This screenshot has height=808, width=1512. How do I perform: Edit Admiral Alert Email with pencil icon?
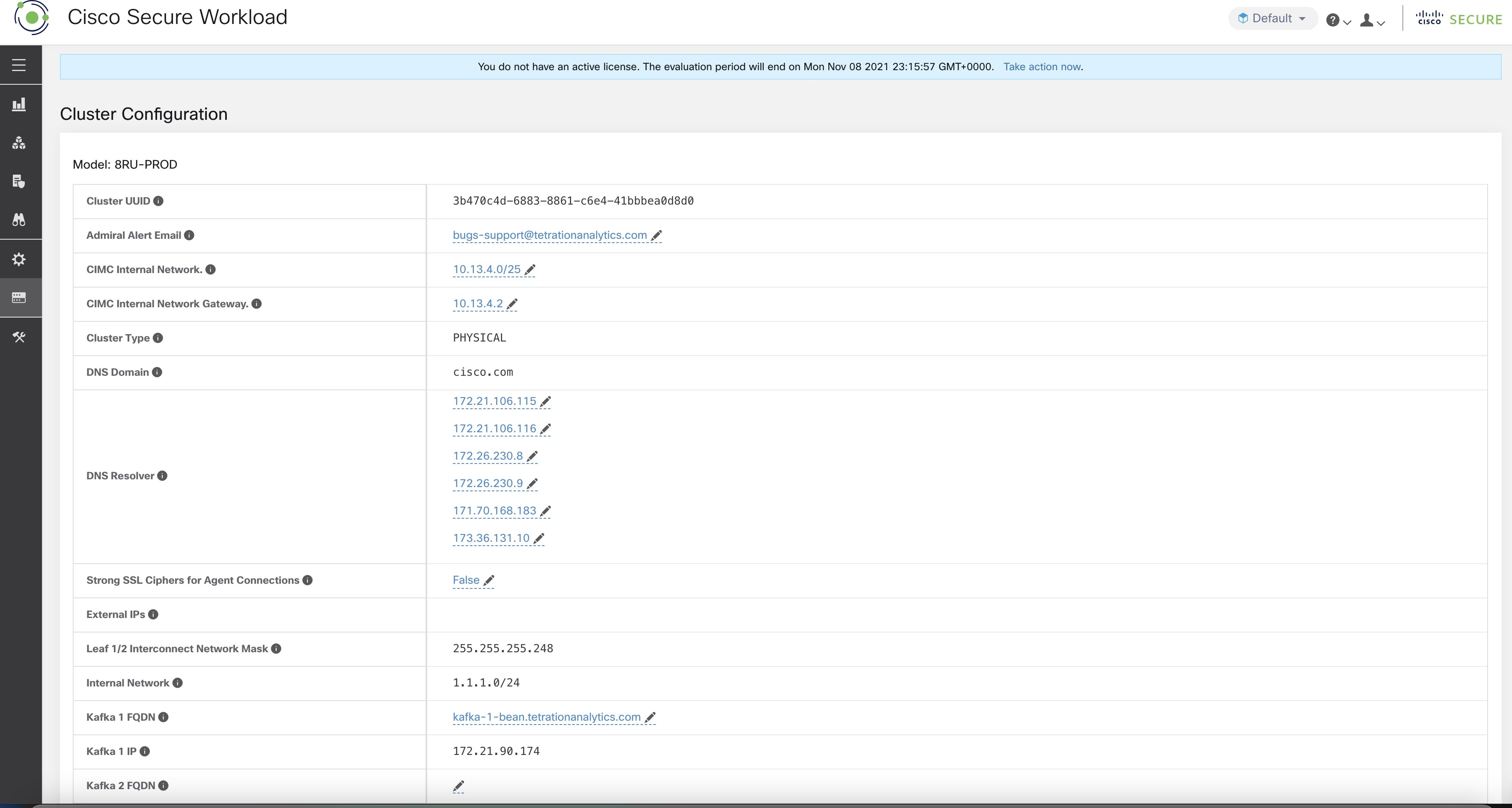pyautogui.click(x=656, y=235)
